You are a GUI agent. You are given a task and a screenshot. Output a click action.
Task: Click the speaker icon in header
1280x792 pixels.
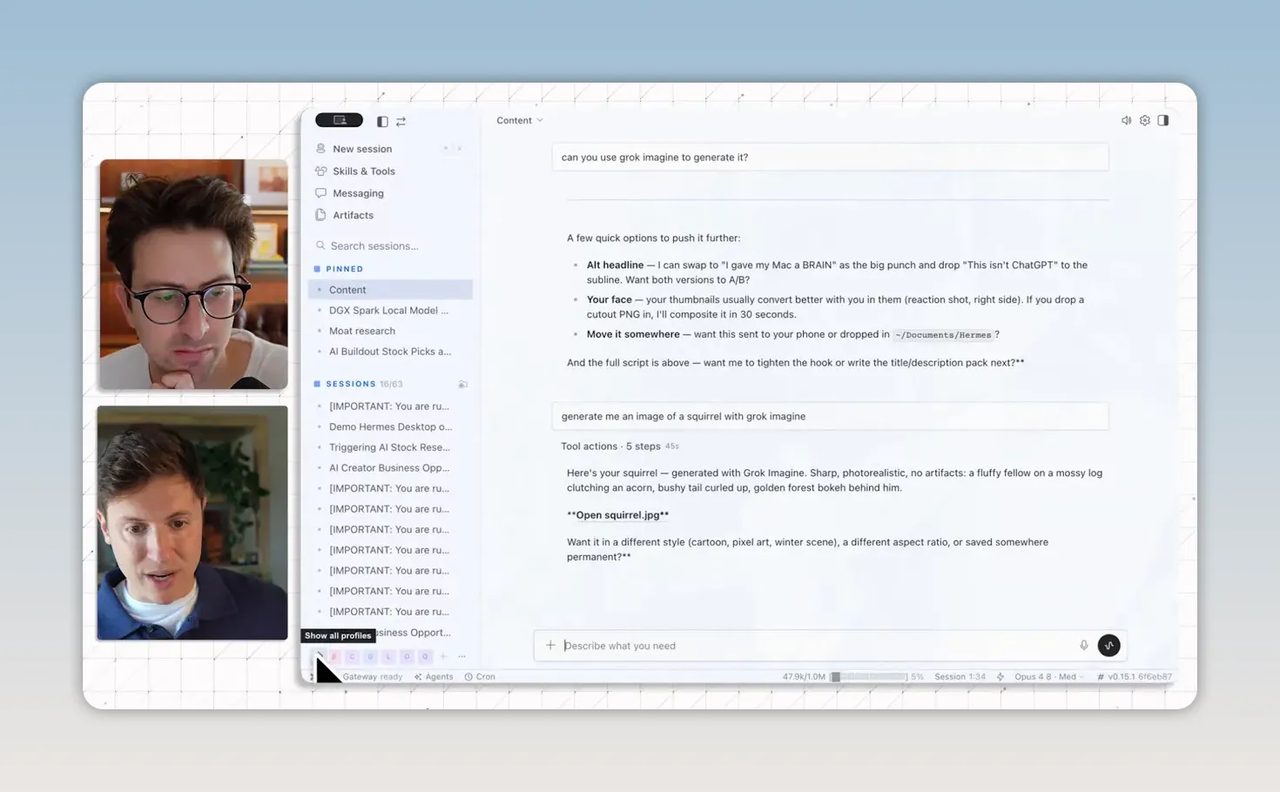pos(1127,120)
